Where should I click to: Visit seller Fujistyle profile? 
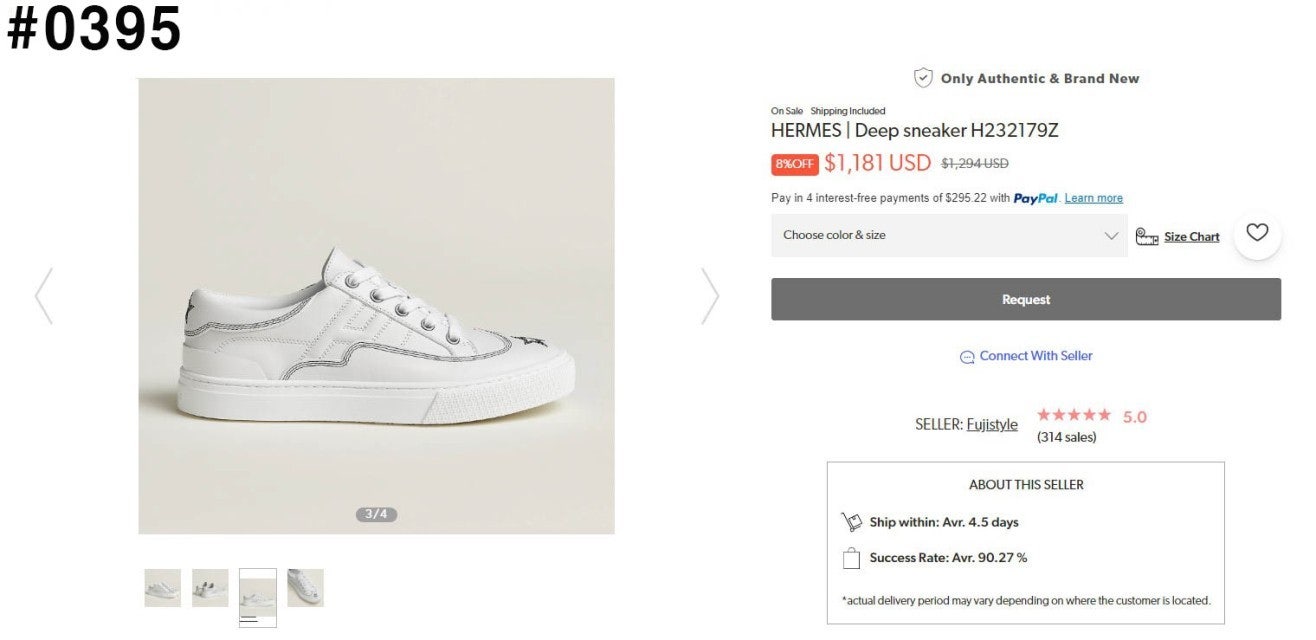point(991,424)
